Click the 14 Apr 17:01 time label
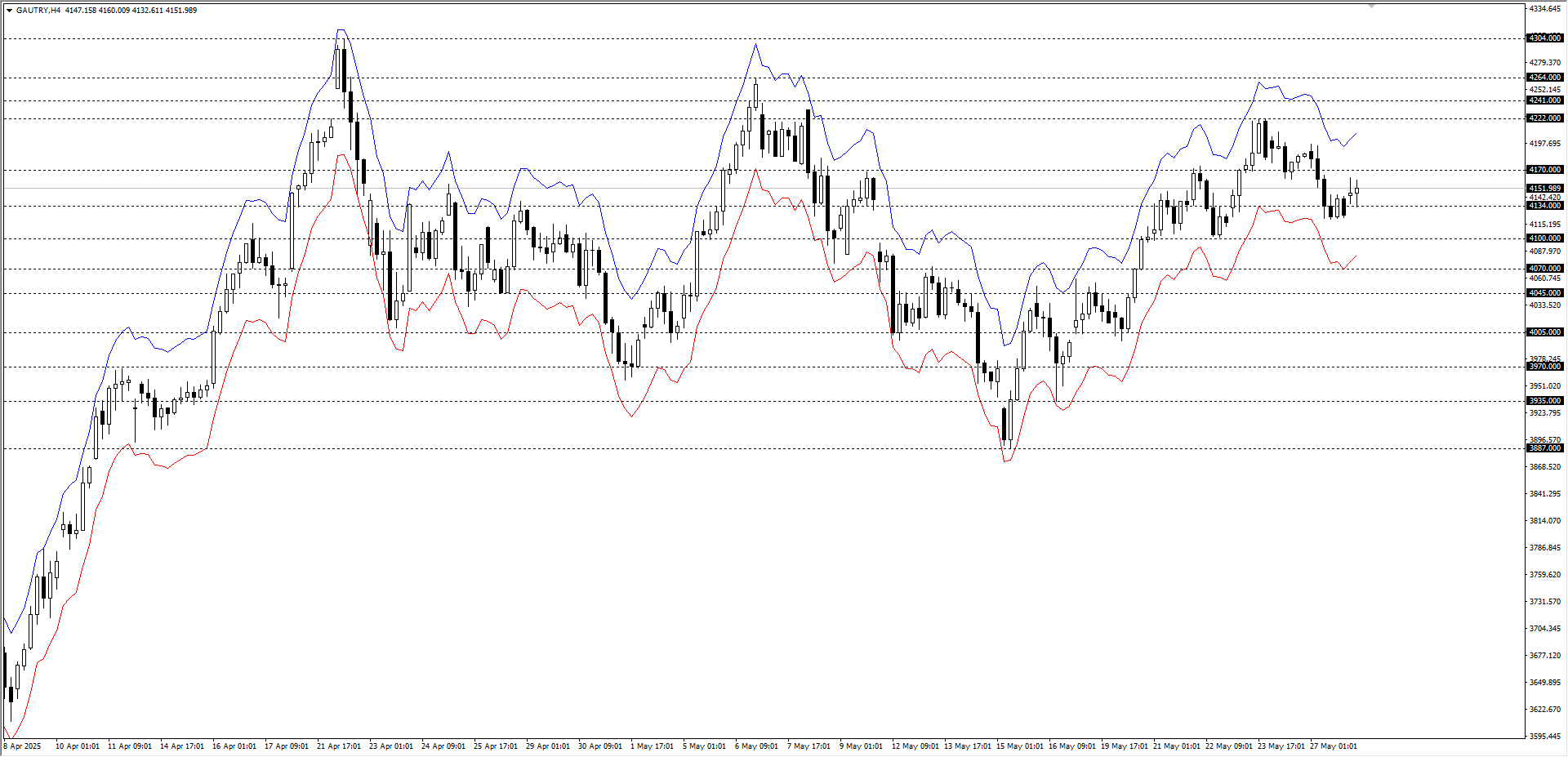 tap(182, 746)
